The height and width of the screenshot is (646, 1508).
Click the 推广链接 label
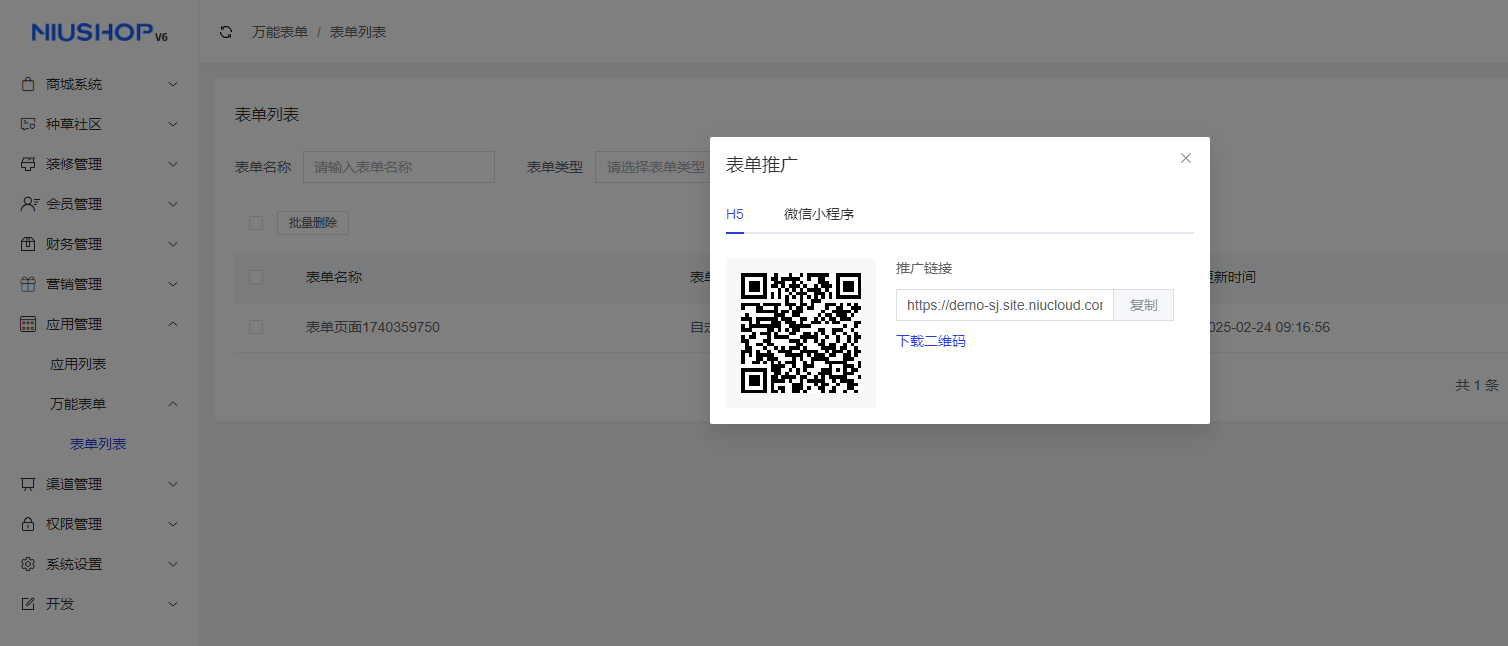924,268
